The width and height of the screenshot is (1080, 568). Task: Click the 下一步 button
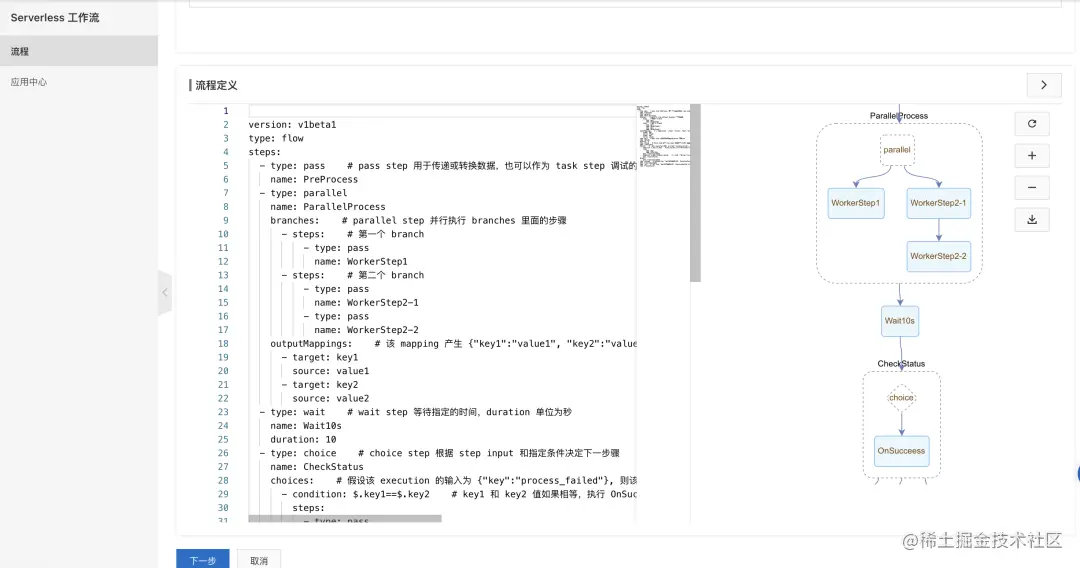[x=202, y=560]
